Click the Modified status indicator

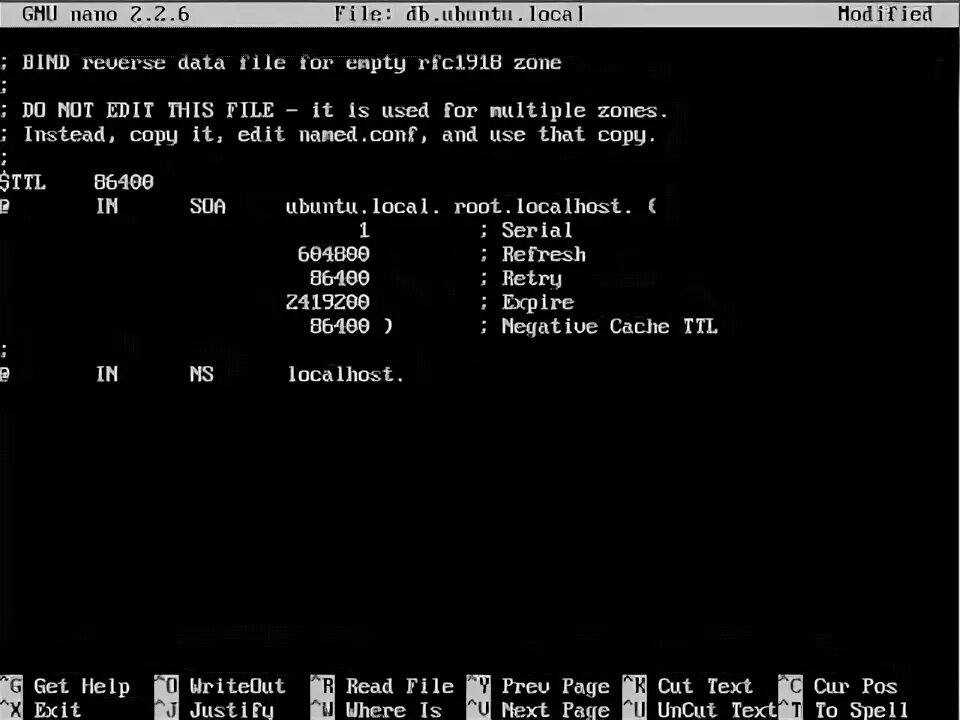click(x=885, y=13)
